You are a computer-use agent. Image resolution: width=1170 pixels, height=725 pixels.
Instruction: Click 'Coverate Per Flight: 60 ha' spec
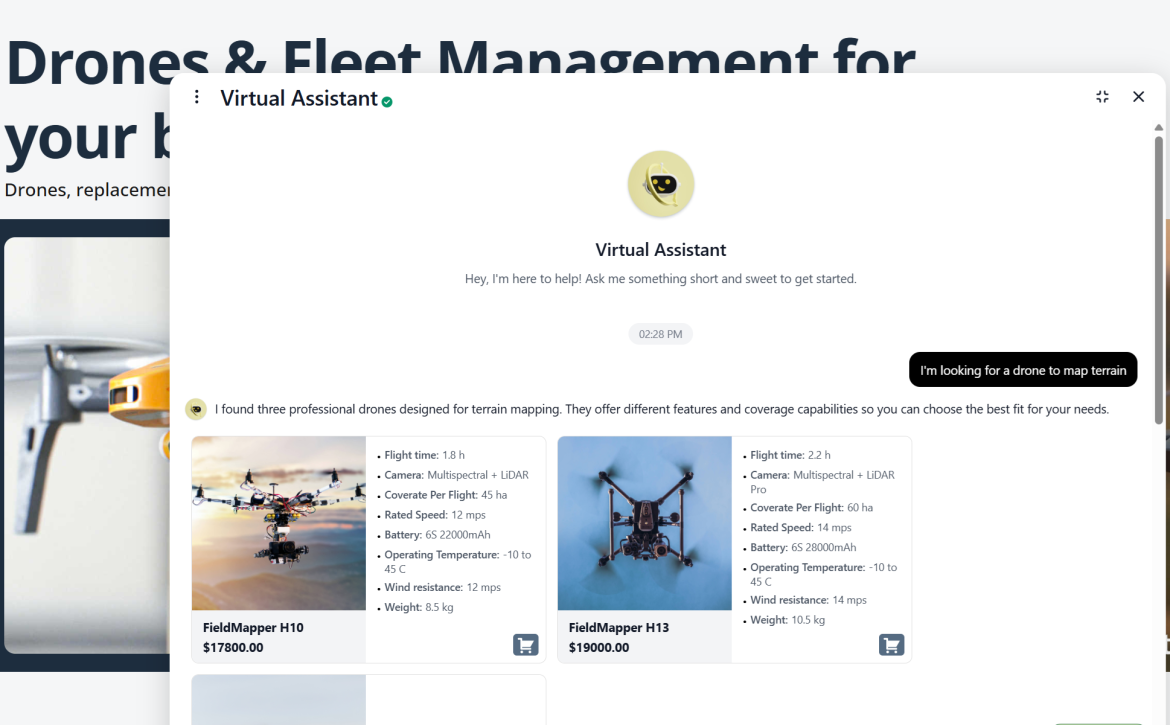pyautogui.click(x=811, y=507)
